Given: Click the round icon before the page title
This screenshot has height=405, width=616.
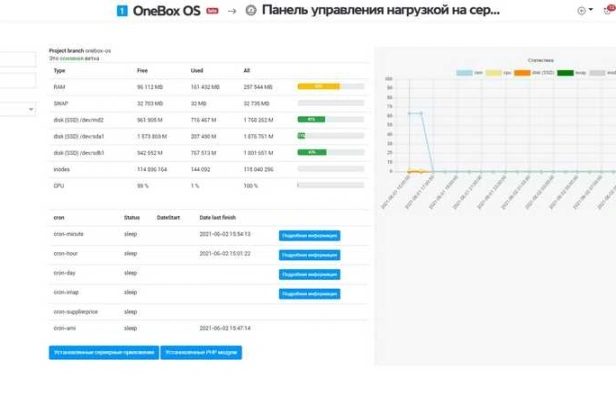Looking at the screenshot, I should pos(250,11).
